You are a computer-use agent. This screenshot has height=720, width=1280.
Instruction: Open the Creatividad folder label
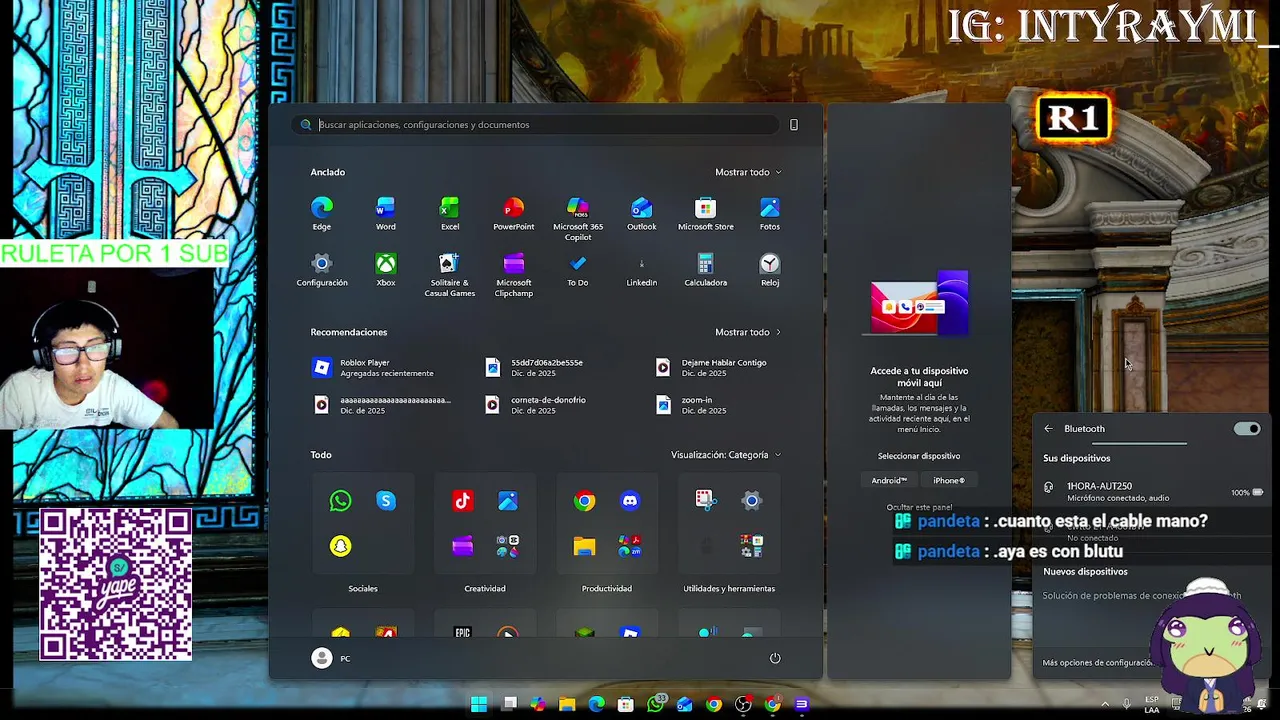click(485, 589)
